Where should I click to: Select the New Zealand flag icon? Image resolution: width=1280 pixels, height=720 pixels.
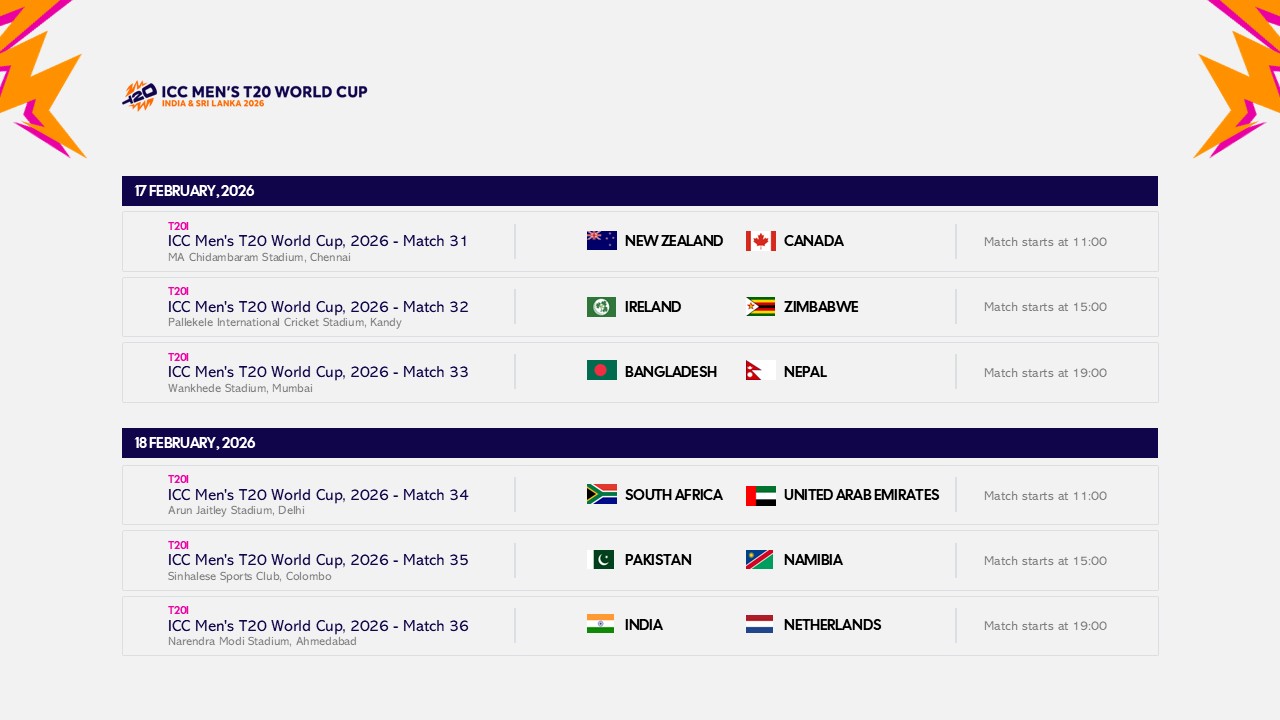pyautogui.click(x=601, y=240)
